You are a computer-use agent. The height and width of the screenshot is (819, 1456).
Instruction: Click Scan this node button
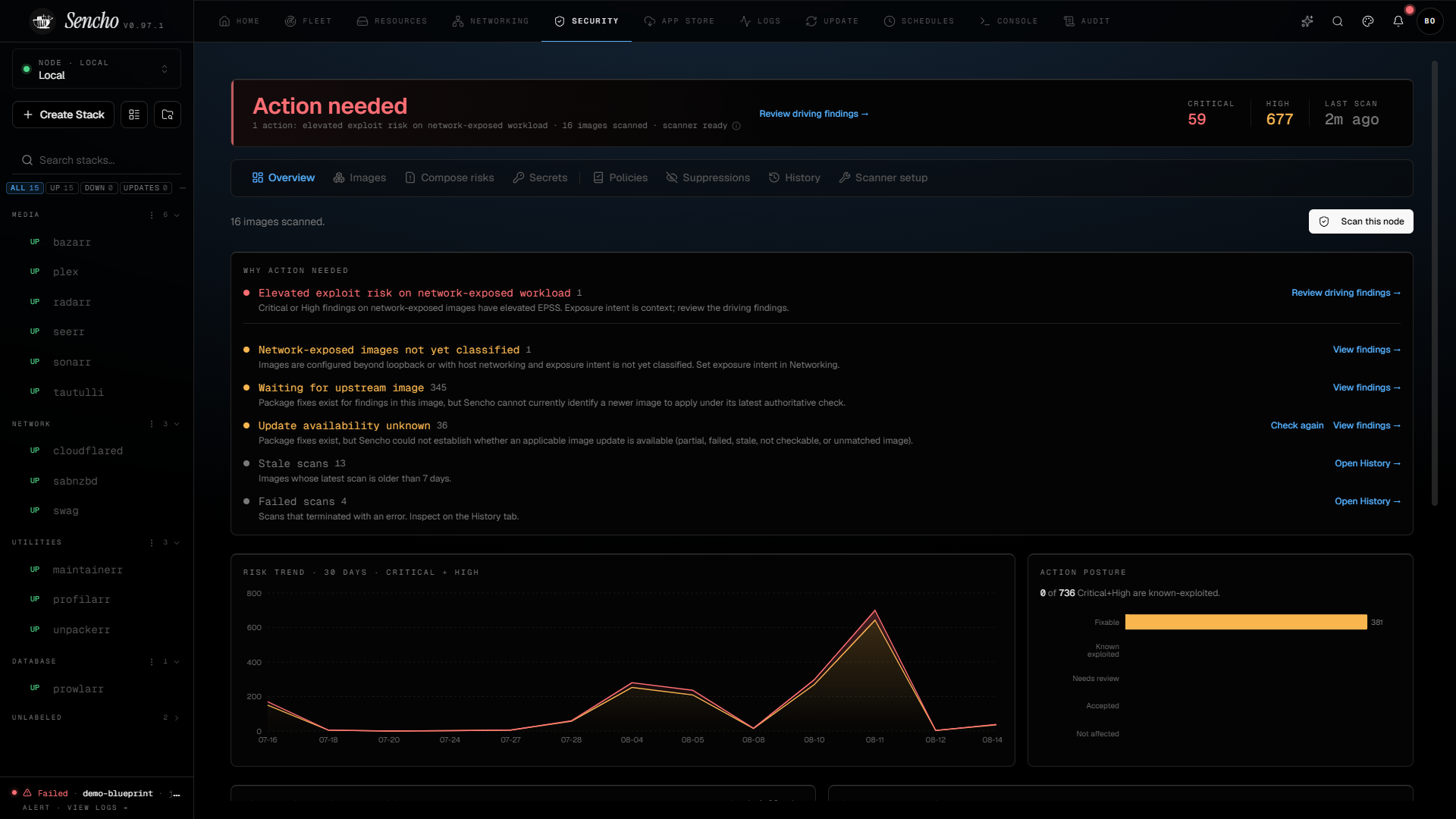click(x=1360, y=221)
